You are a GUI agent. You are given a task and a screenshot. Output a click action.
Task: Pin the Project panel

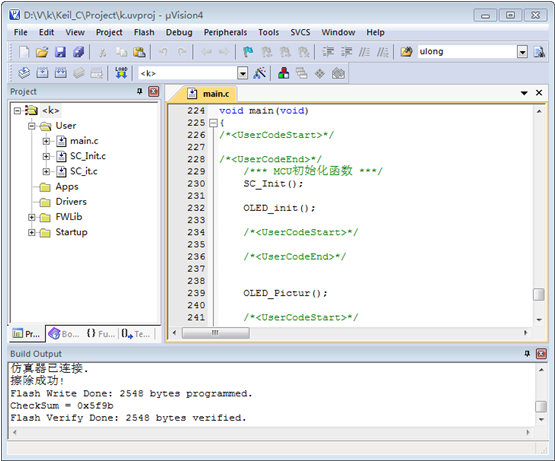[140, 92]
